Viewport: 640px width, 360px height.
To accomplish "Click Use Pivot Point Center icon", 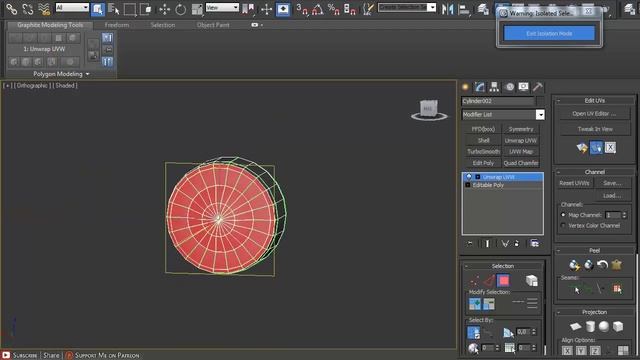I will point(248,9).
